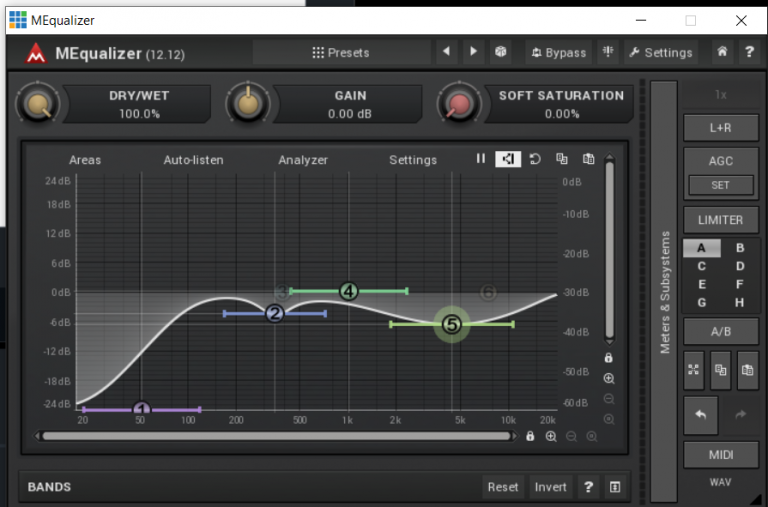Open the plugin Settings button
Screen dimensions: 768x507
[661, 52]
